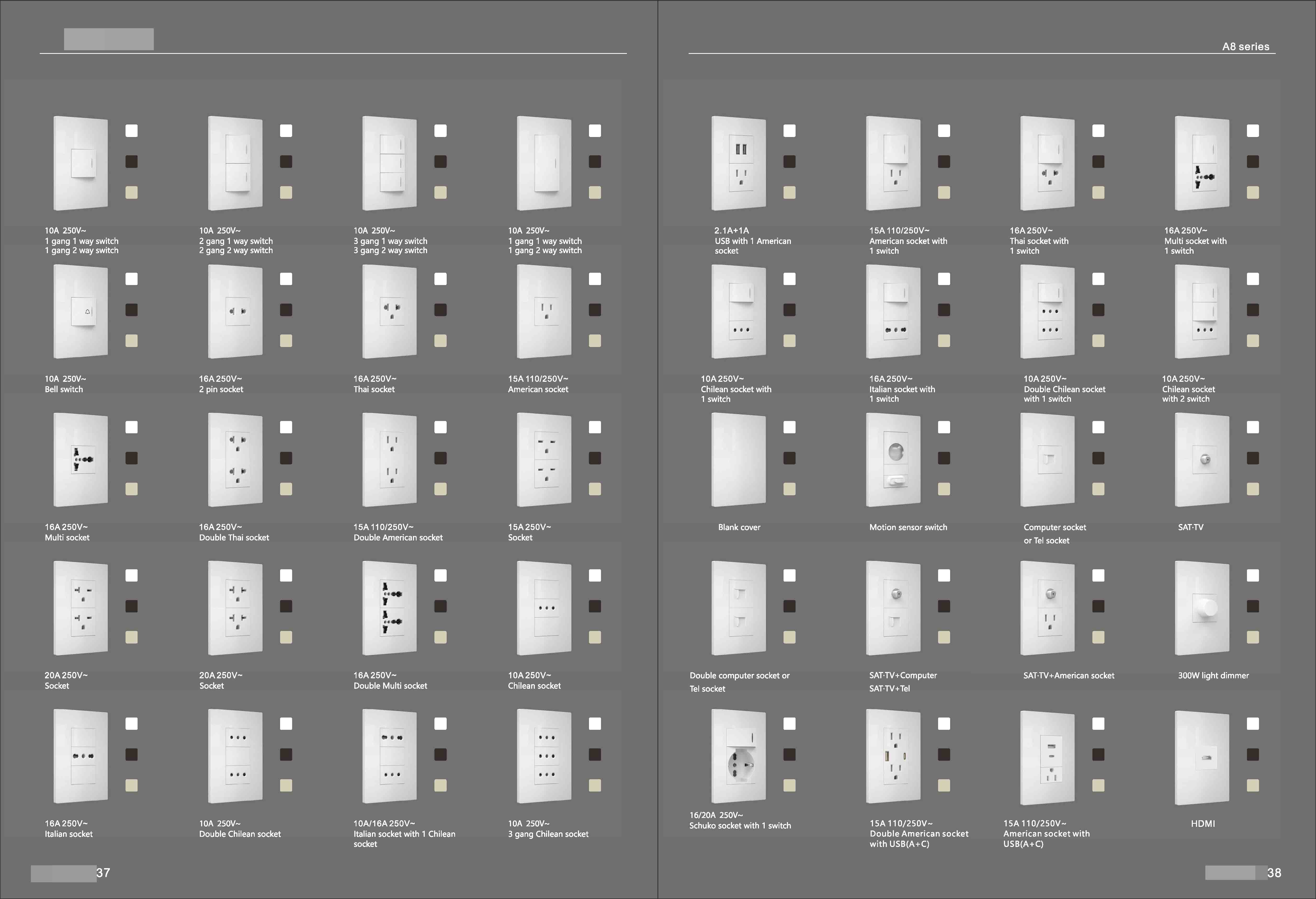Screen dimensions: 1316x899
Task: Select white swatch beside Motion sensor switch
Action: pos(944,428)
